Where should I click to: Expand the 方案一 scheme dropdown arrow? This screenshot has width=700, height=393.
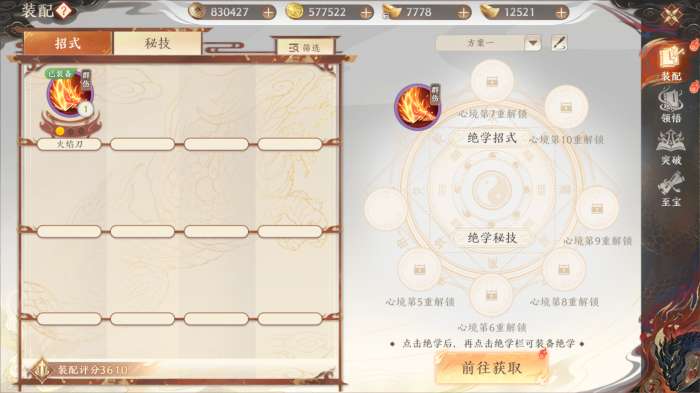click(533, 43)
